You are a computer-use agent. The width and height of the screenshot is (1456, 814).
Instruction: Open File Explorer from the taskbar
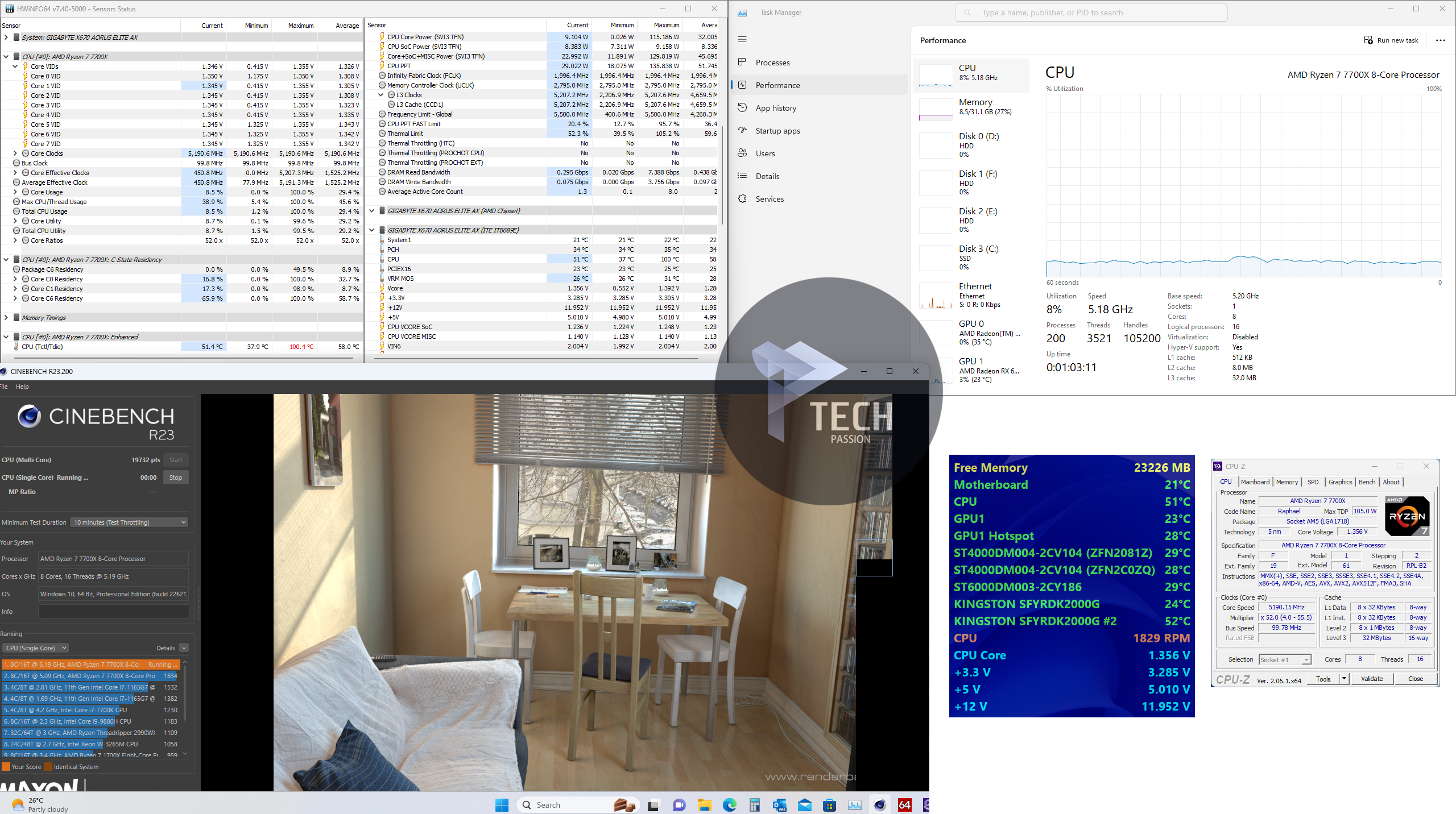(704, 805)
